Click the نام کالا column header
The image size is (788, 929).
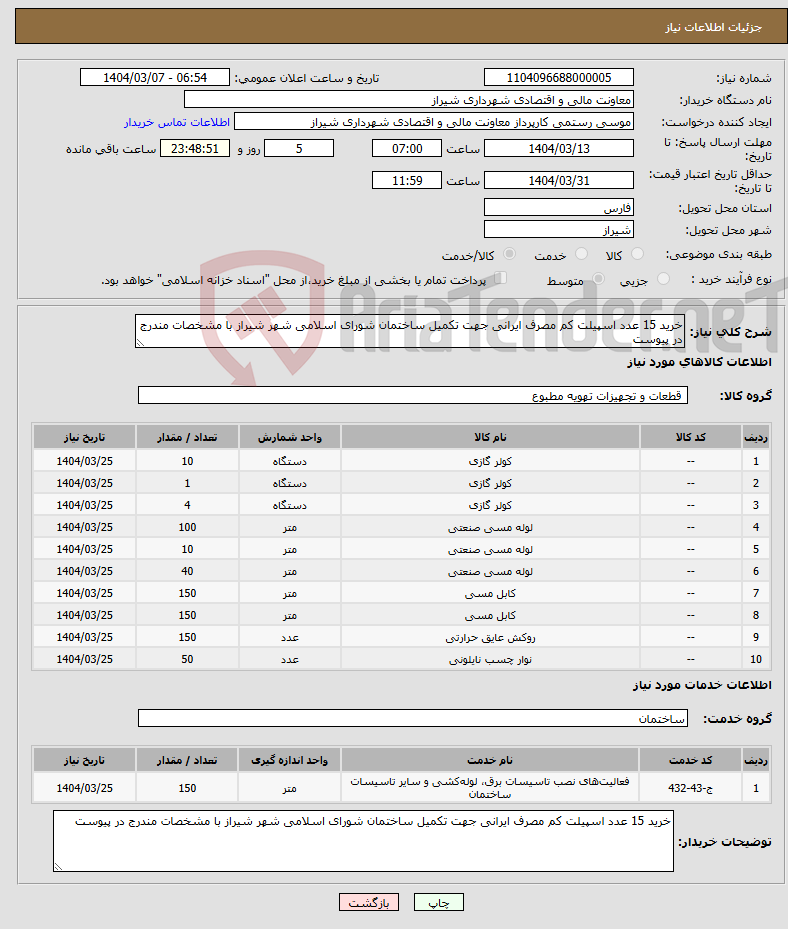pos(490,437)
